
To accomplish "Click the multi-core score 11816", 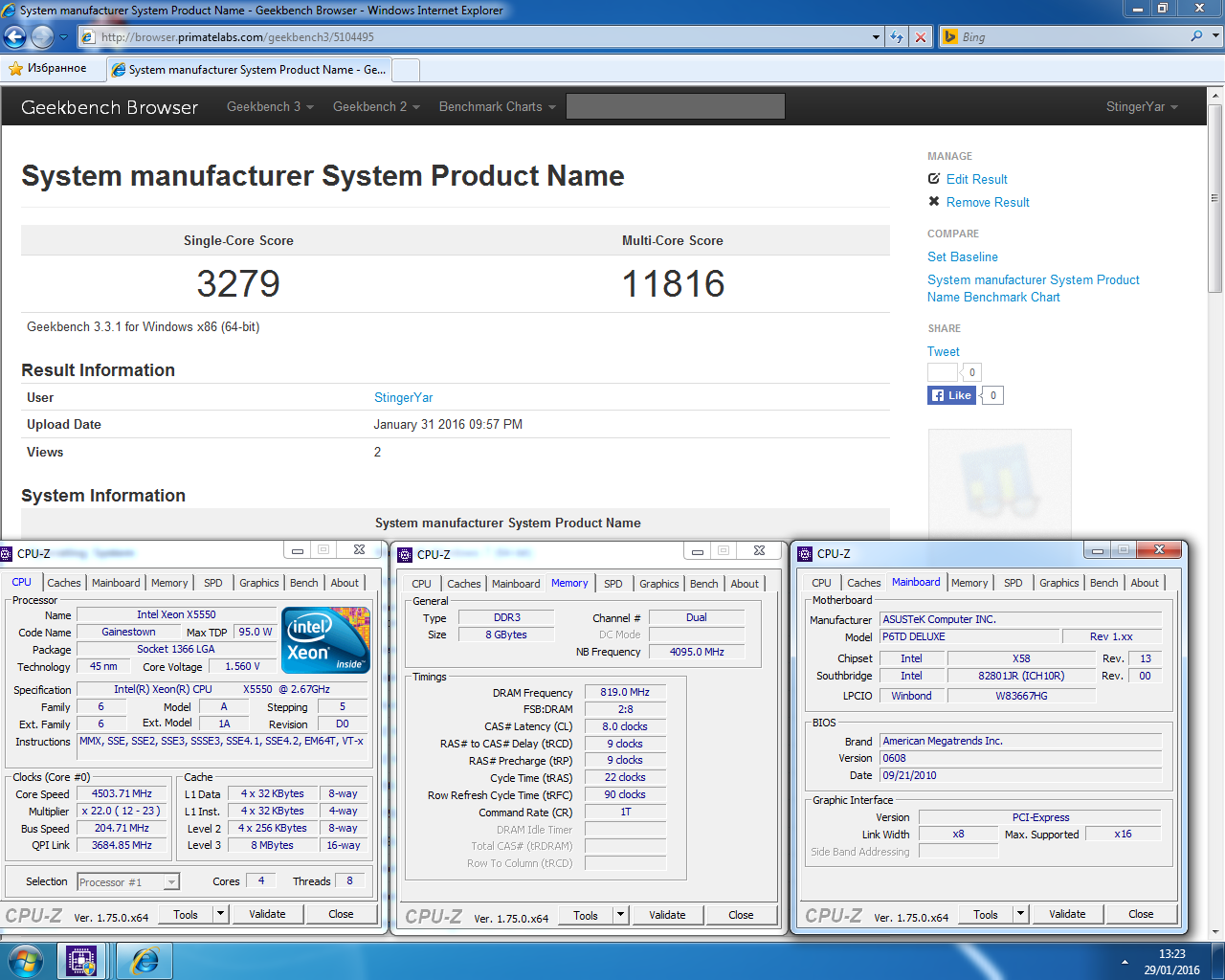I will tap(673, 283).
